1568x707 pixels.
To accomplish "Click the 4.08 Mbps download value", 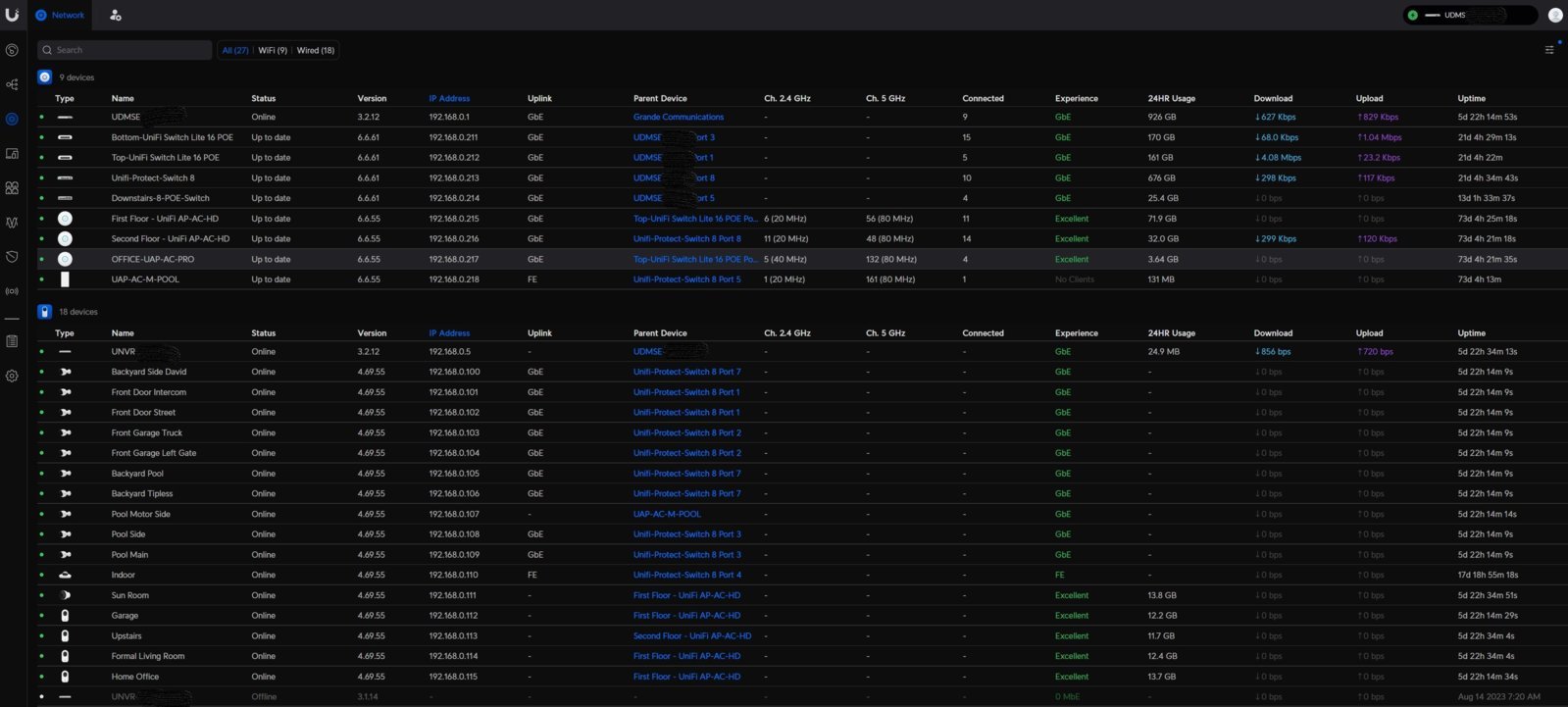I will [1278, 157].
